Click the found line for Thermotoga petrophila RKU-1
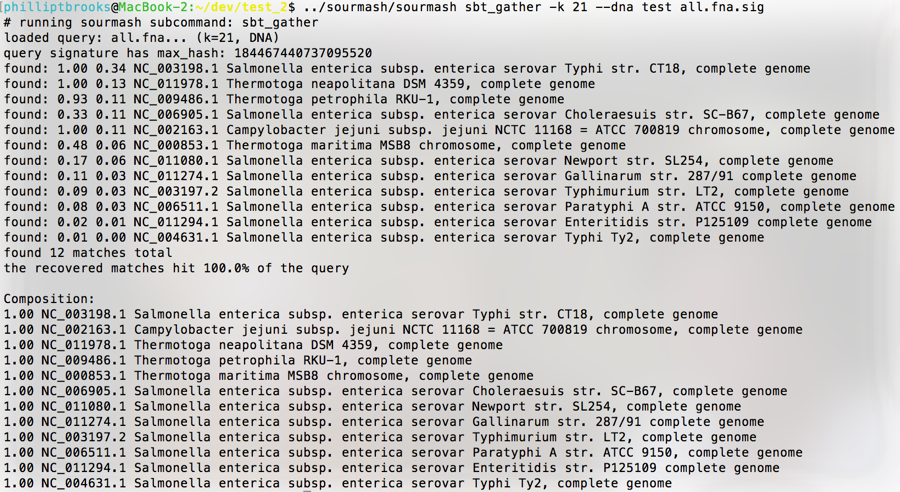This screenshot has height=492, width=900. 284,99
